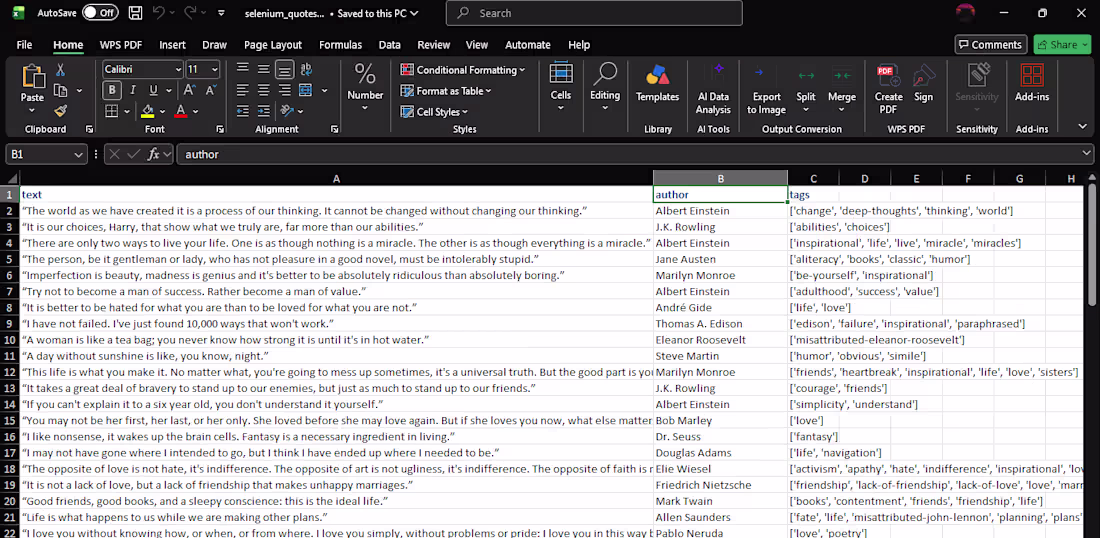Viewport: 1100px width, 538px height.
Task: Collapse the ribbon with the chevron
Action: pos(1082,126)
